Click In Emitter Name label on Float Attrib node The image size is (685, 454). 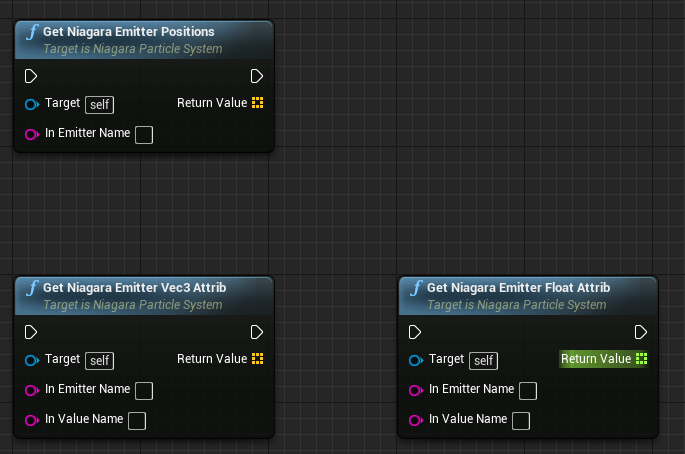click(471, 389)
